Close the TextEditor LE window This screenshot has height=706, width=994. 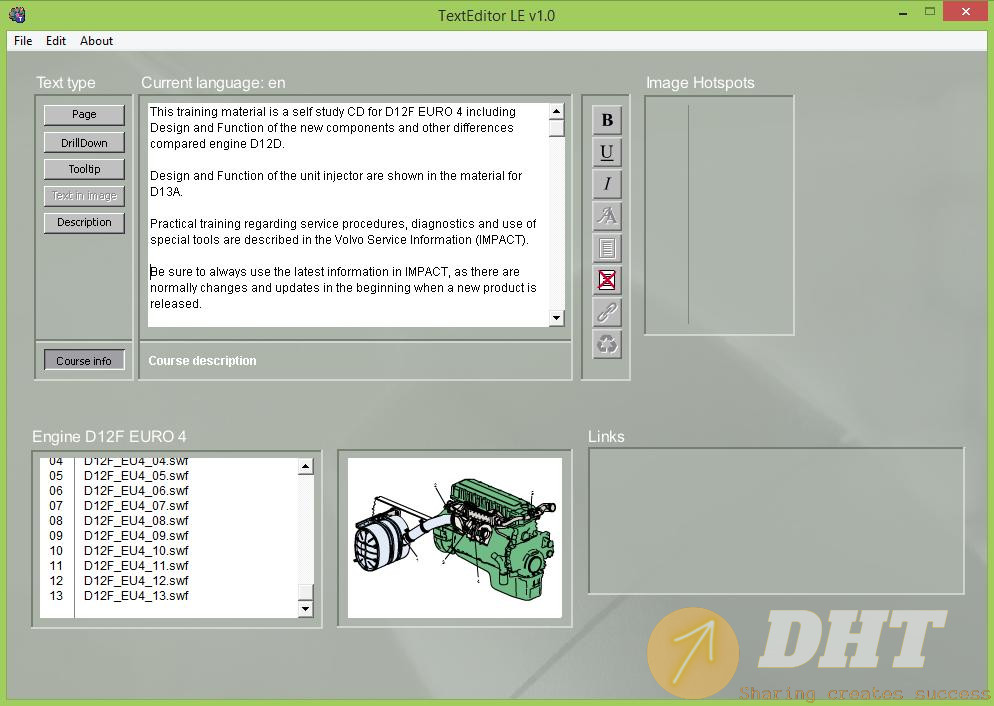[x=965, y=12]
